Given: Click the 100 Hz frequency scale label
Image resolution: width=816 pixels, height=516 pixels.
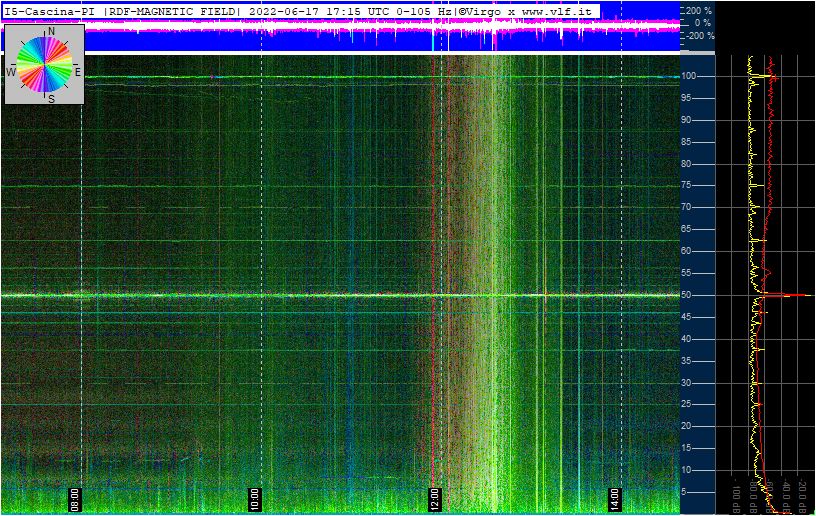Looking at the screenshot, I should tap(689, 77).
